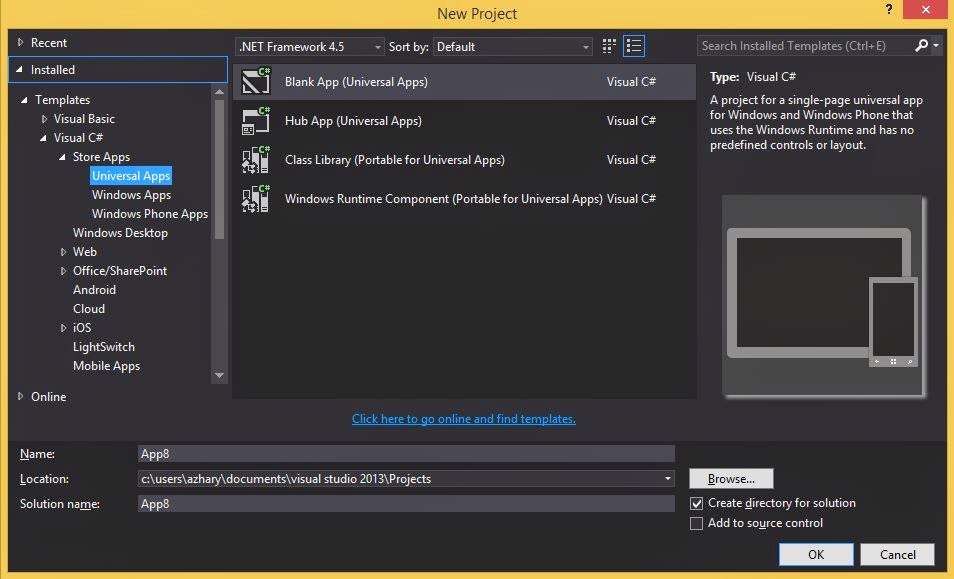Uncheck Create directory for solution
The width and height of the screenshot is (954, 579).
[696, 503]
